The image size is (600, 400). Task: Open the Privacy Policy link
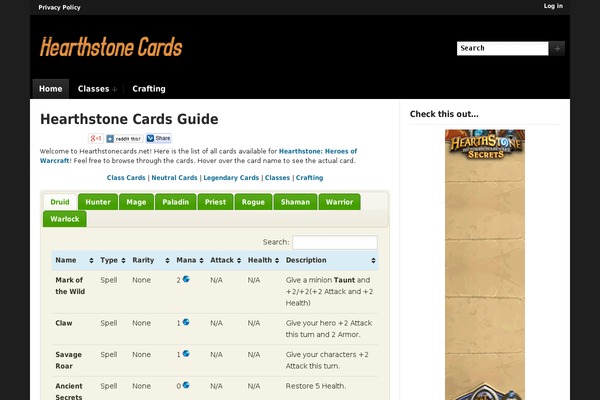click(x=59, y=7)
